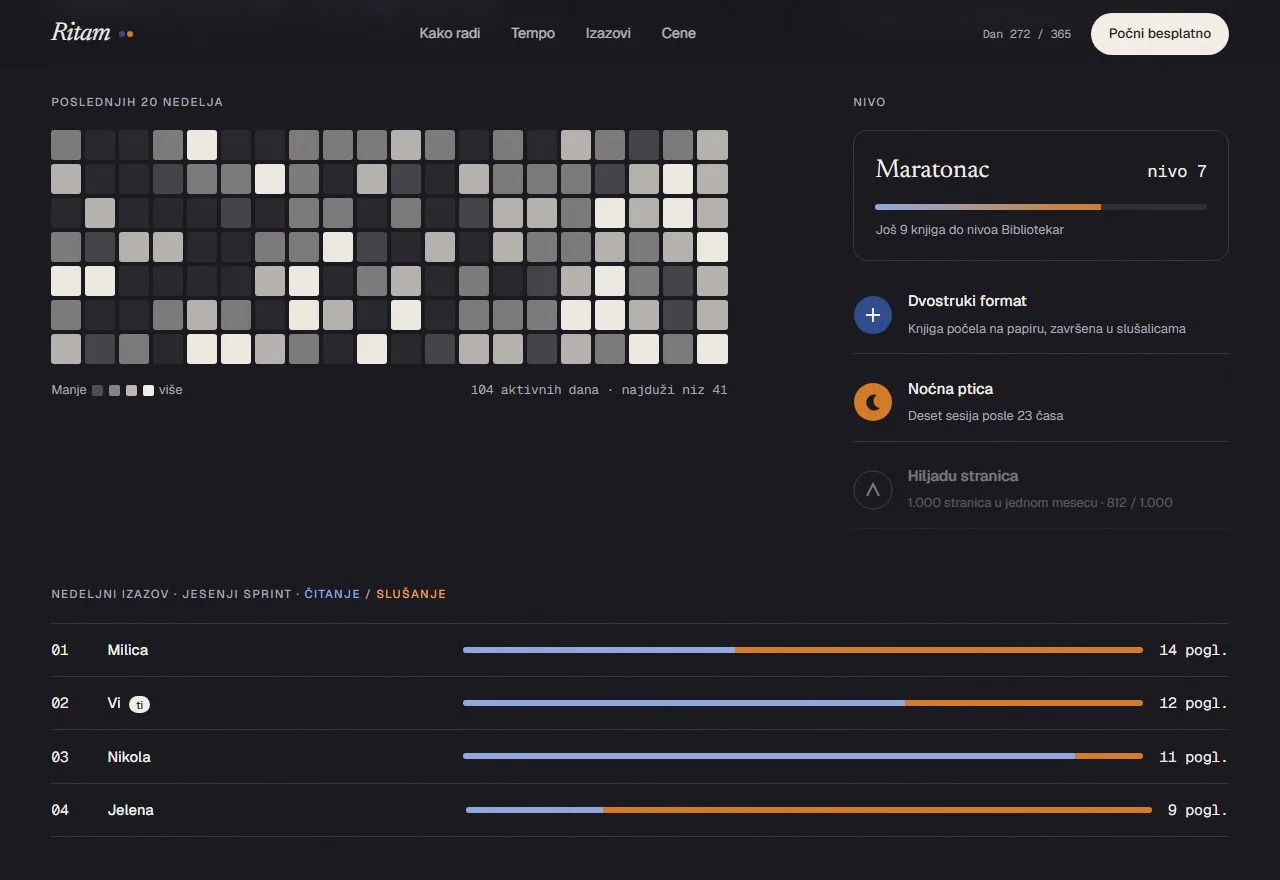Click the caret icon for Hiljadu stranica

[x=872, y=490]
